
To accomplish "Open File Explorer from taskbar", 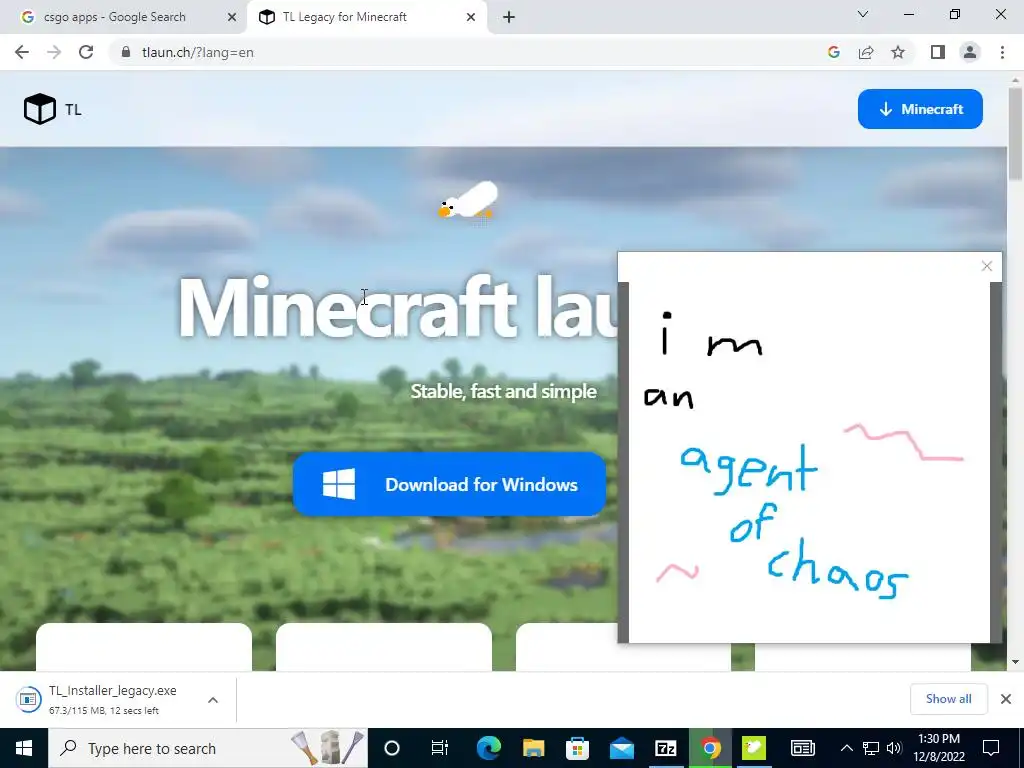I will coord(534,748).
